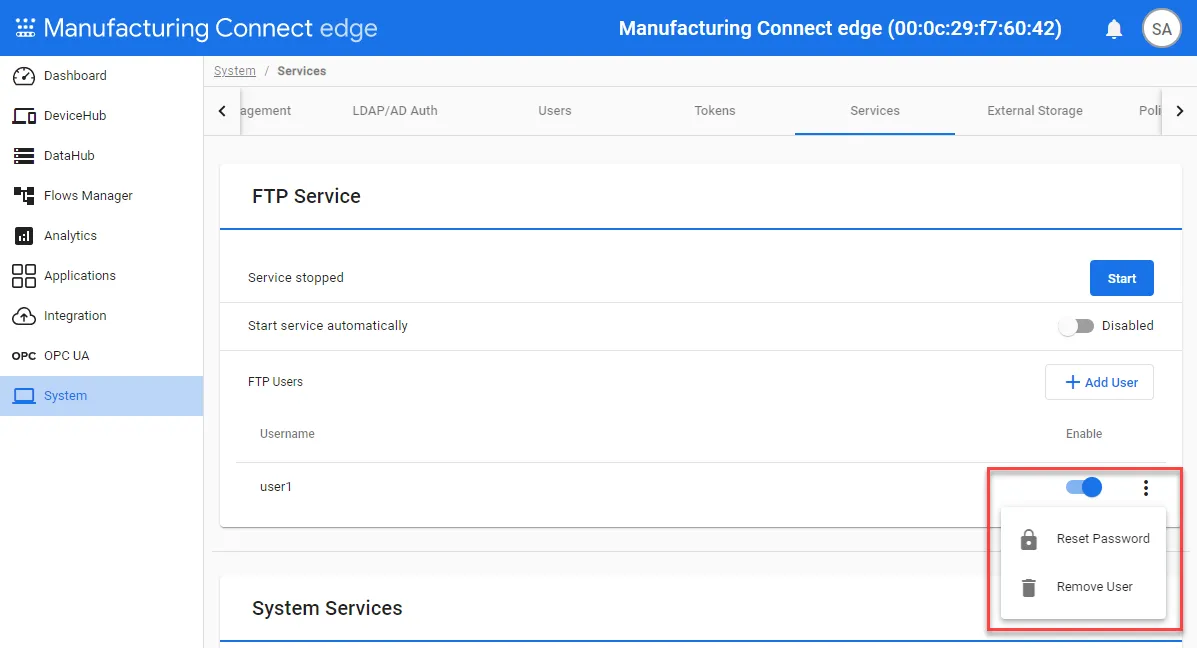Open the three-dot menu for user1
This screenshot has height=648, width=1197.
(1145, 488)
